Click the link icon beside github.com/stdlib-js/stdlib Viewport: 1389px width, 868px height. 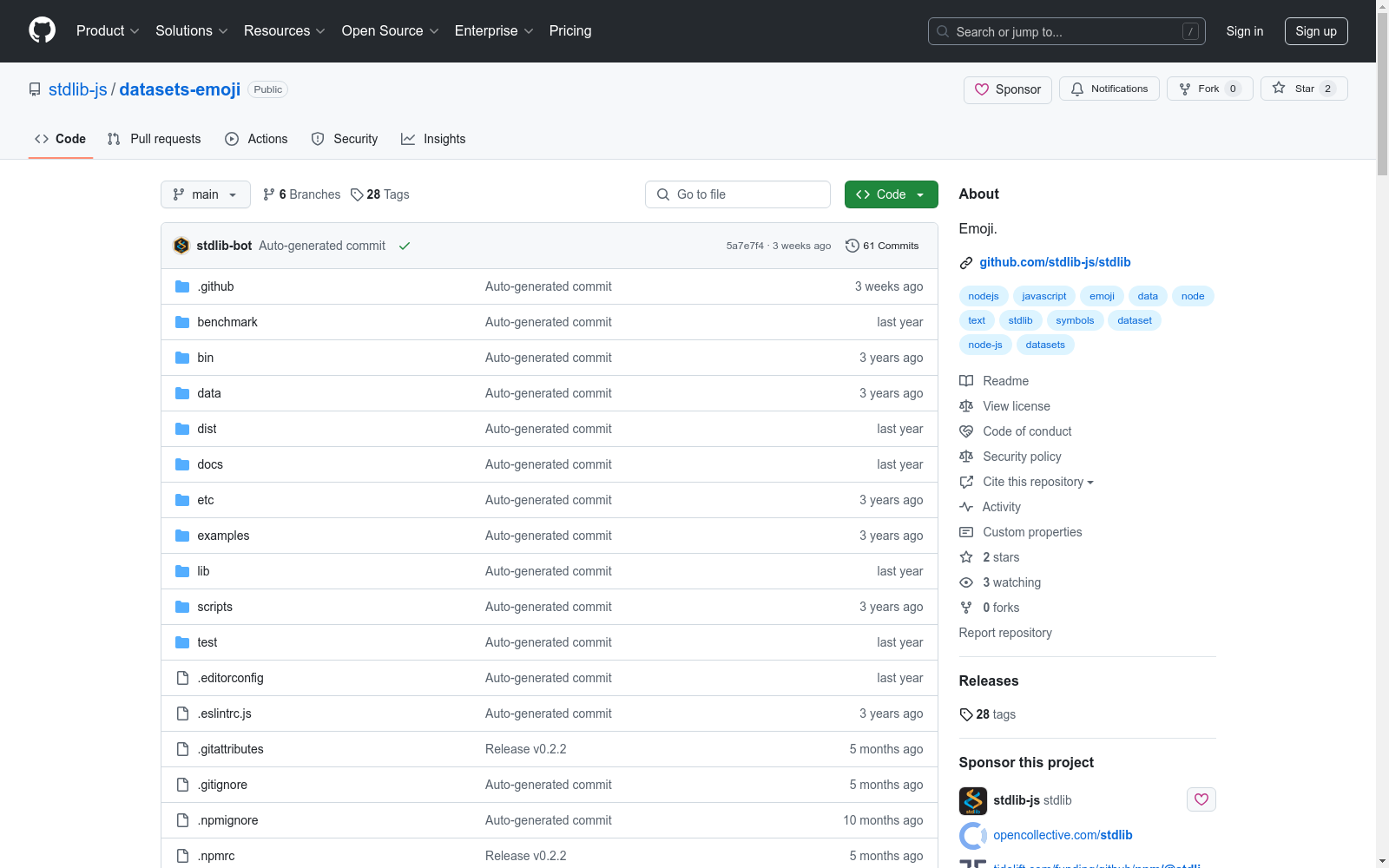click(966, 263)
